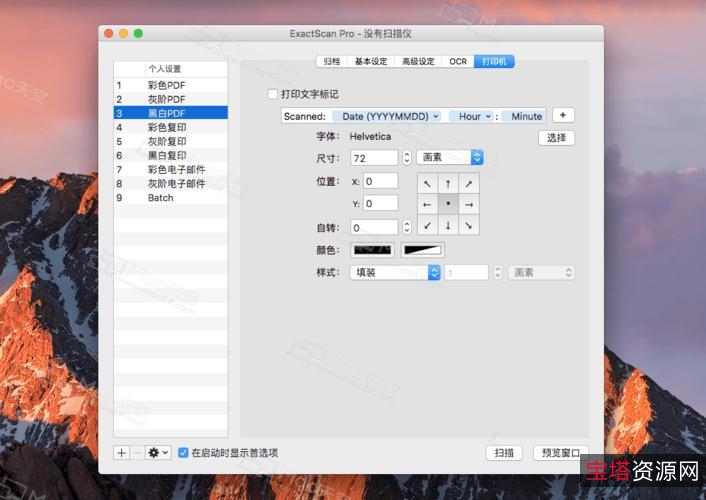
Task: Click the up-left arrow position button
Action: point(427,183)
